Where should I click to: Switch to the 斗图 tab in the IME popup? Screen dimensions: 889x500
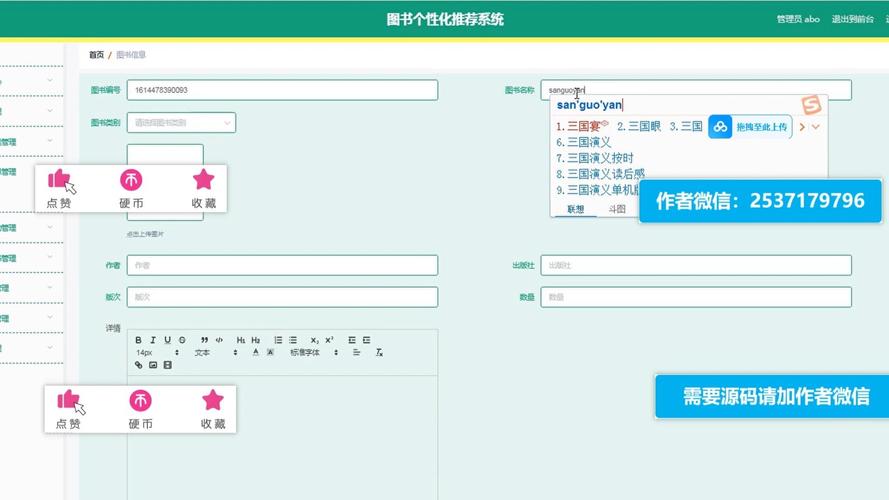coord(617,209)
